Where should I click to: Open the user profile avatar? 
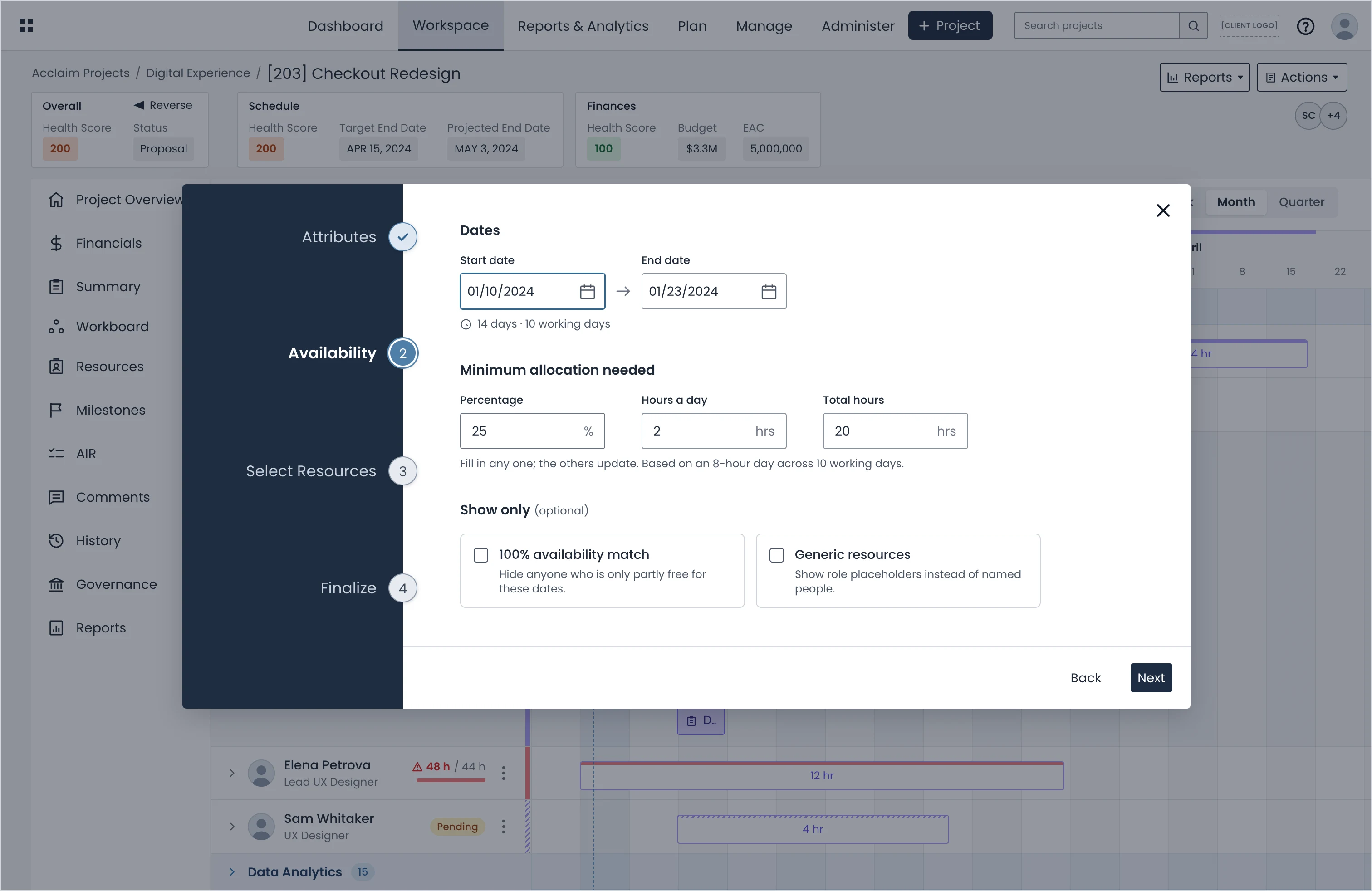(x=1344, y=26)
